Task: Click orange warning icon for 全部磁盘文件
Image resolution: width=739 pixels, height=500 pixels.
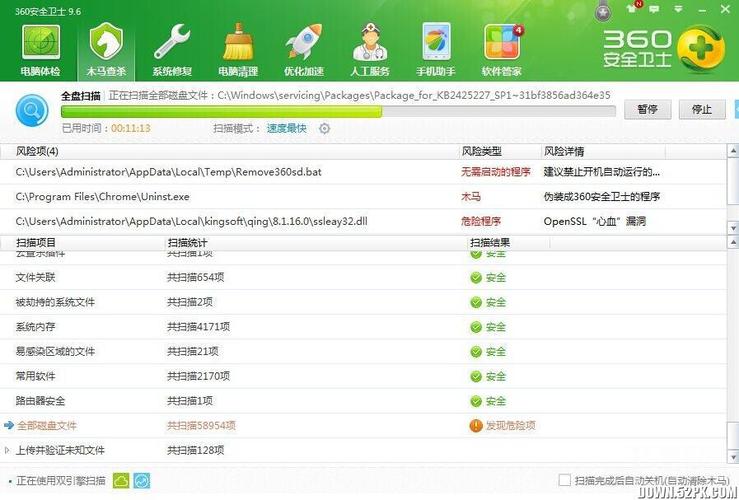Action: (476, 426)
